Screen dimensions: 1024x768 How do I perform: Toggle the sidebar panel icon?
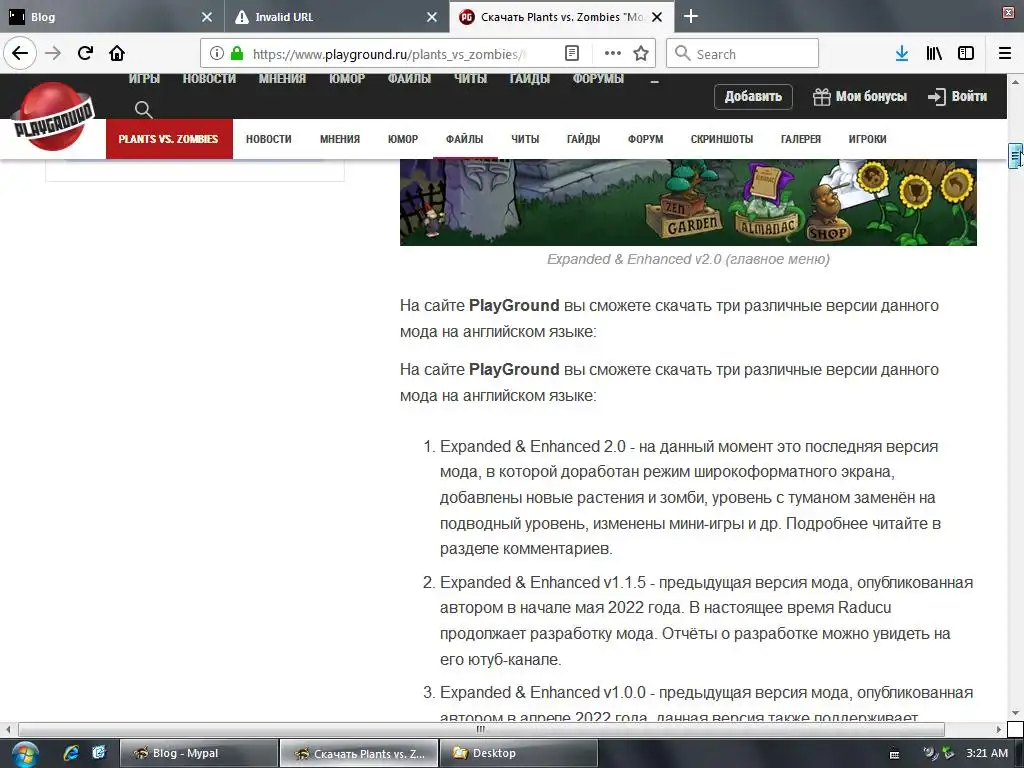966,54
